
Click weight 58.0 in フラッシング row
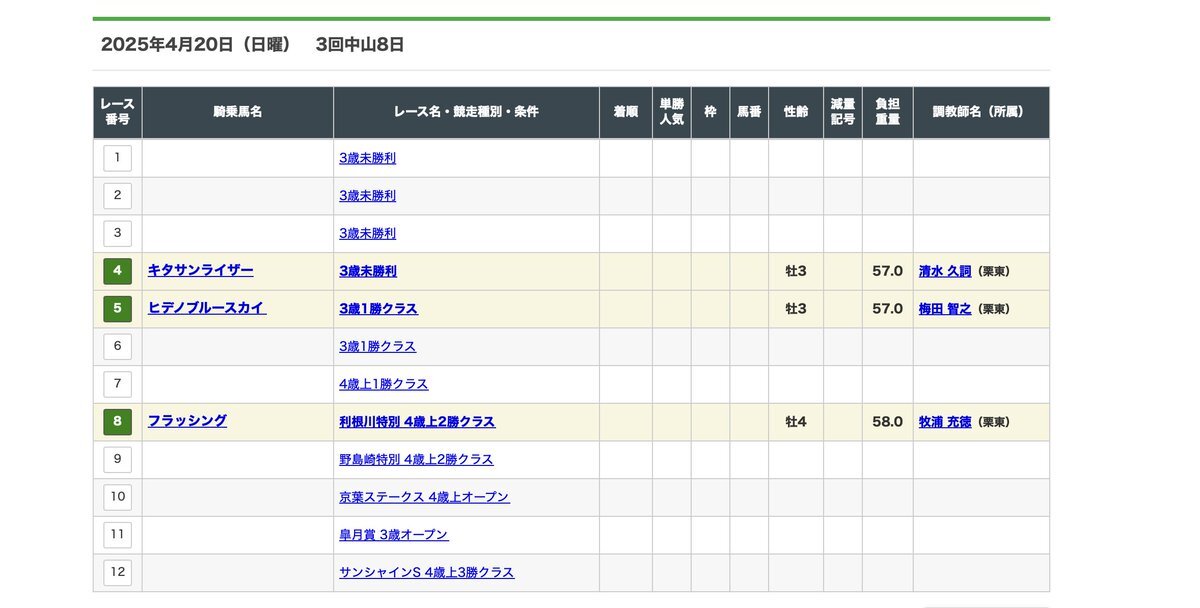[887, 422]
